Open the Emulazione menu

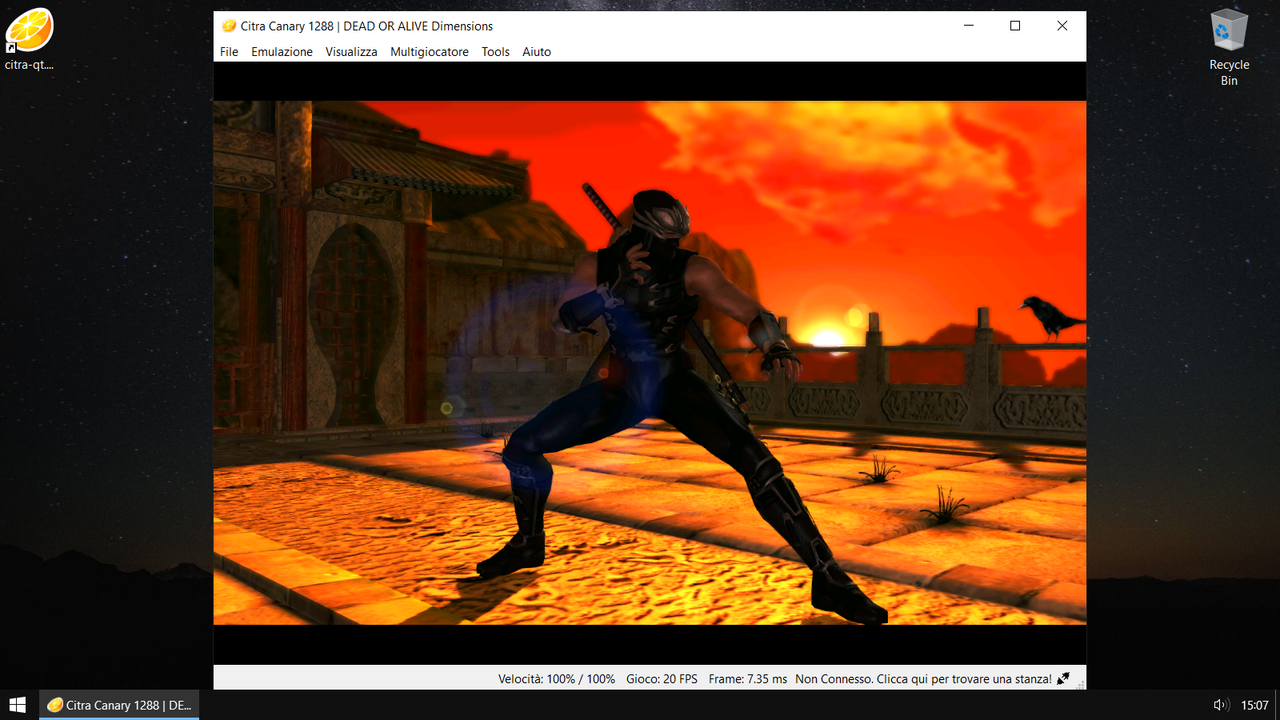[x=282, y=52]
